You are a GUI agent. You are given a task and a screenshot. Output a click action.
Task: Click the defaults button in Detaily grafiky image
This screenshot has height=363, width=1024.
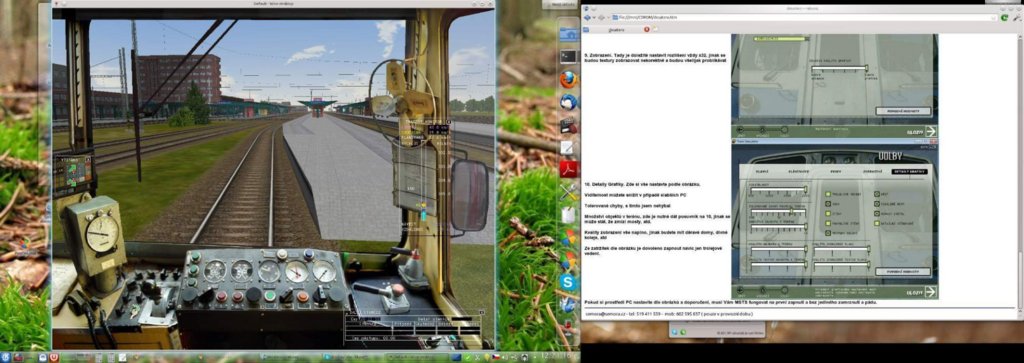point(903,272)
